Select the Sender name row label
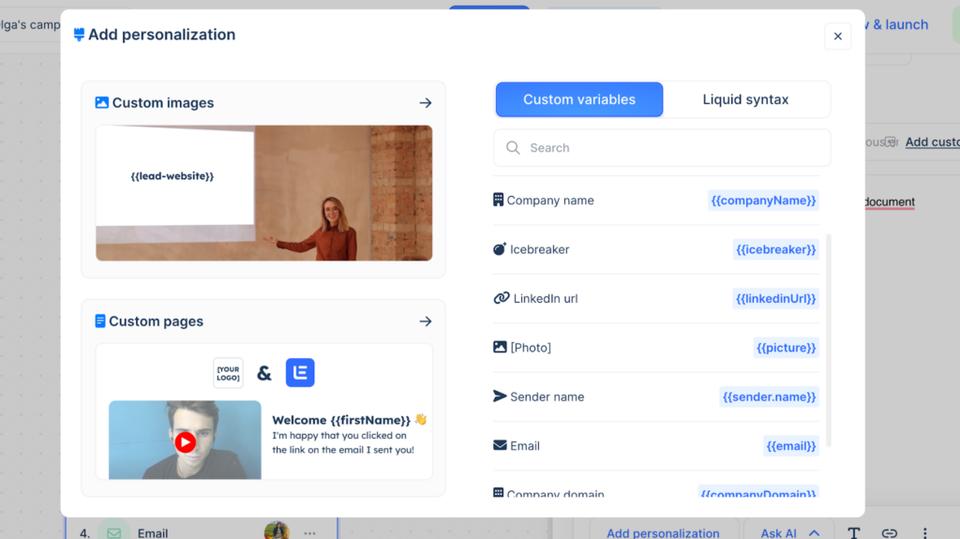Viewport: 960px width, 539px height. click(x=547, y=397)
